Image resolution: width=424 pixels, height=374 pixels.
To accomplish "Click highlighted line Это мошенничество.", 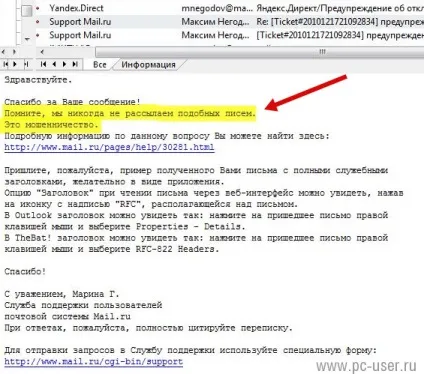I will 52,125.
